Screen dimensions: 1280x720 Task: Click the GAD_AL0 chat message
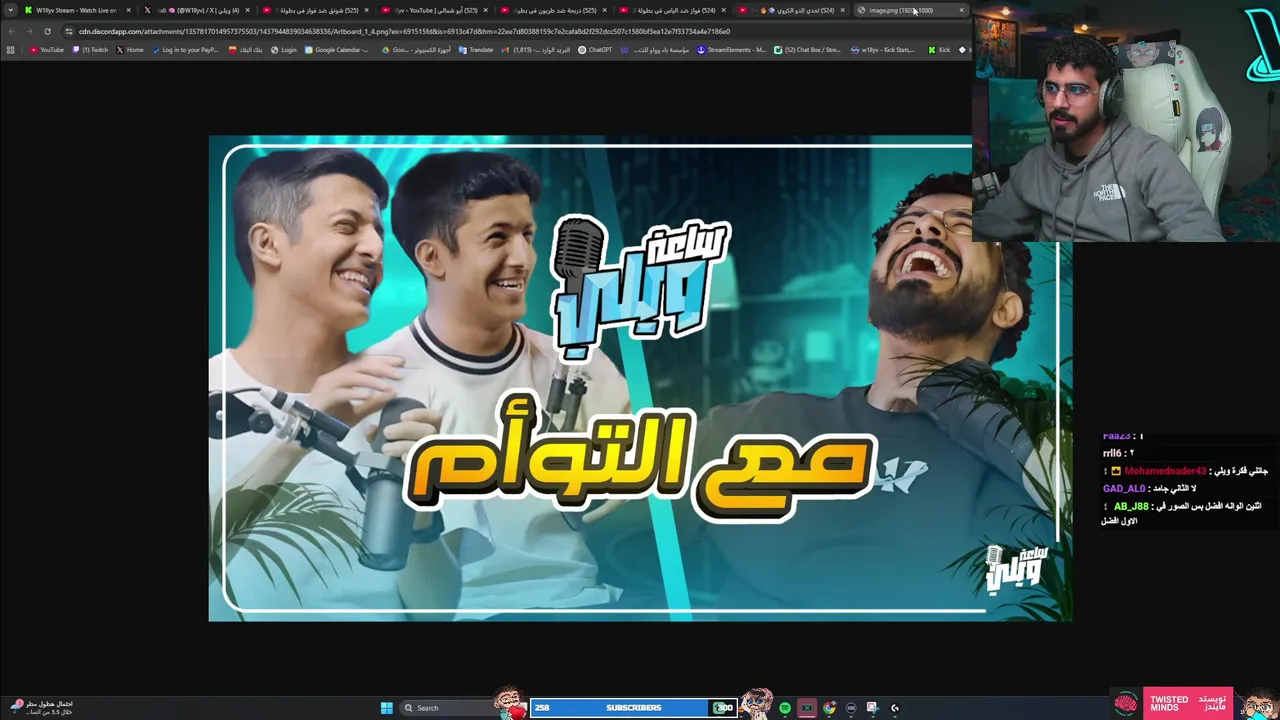pos(1149,489)
